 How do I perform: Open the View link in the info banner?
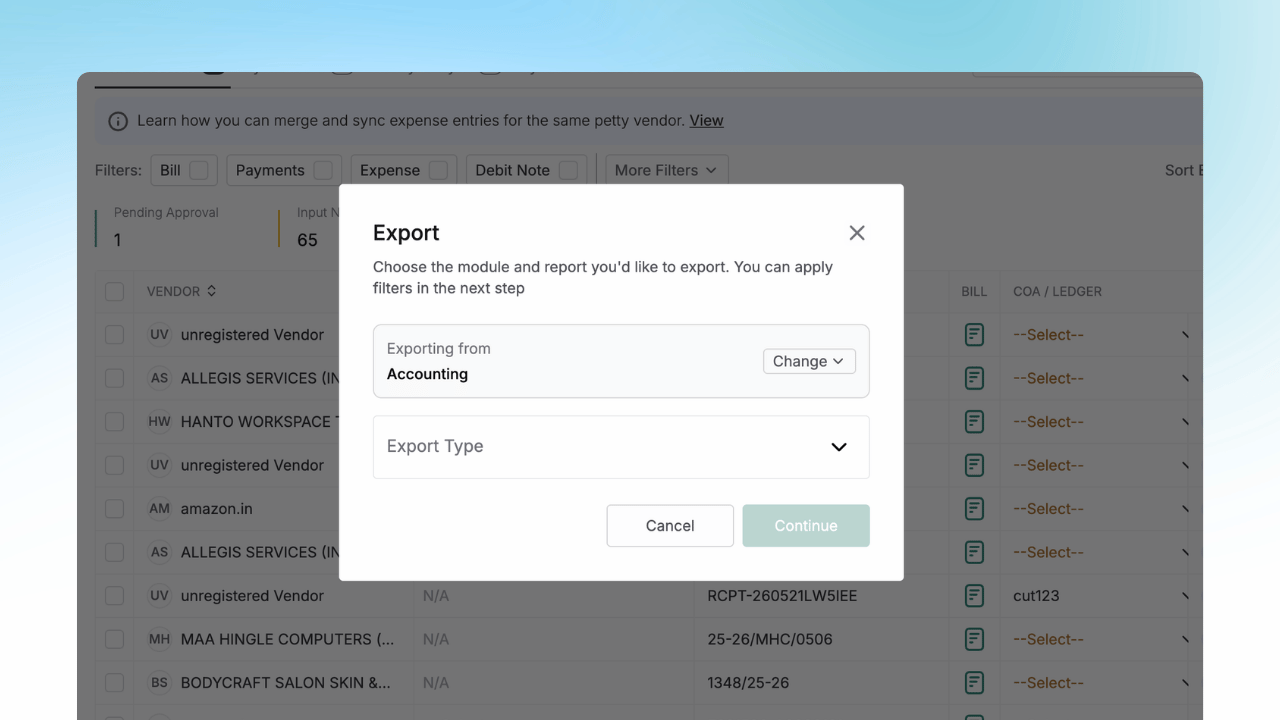click(x=706, y=120)
